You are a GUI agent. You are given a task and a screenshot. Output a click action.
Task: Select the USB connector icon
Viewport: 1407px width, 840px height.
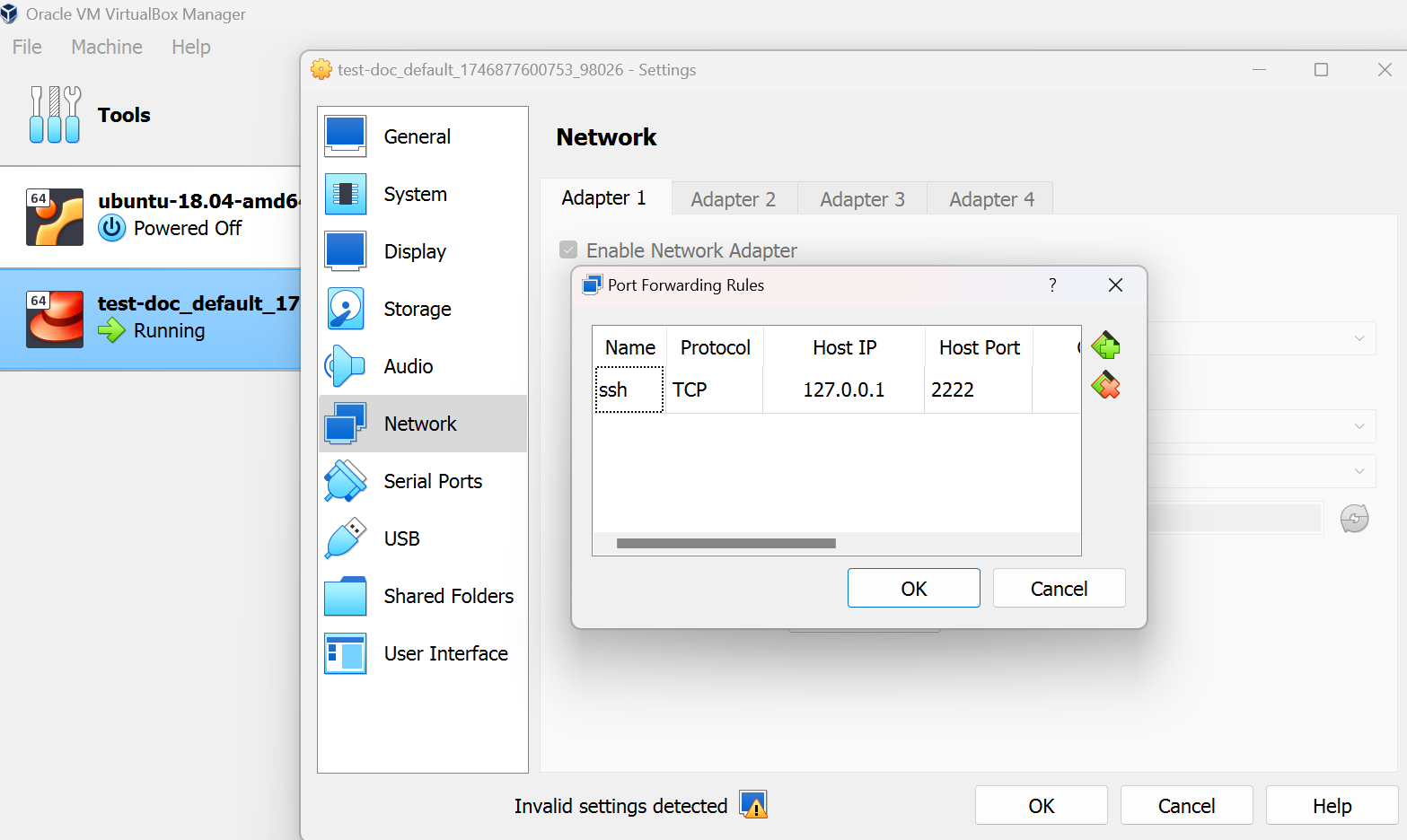tap(346, 538)
